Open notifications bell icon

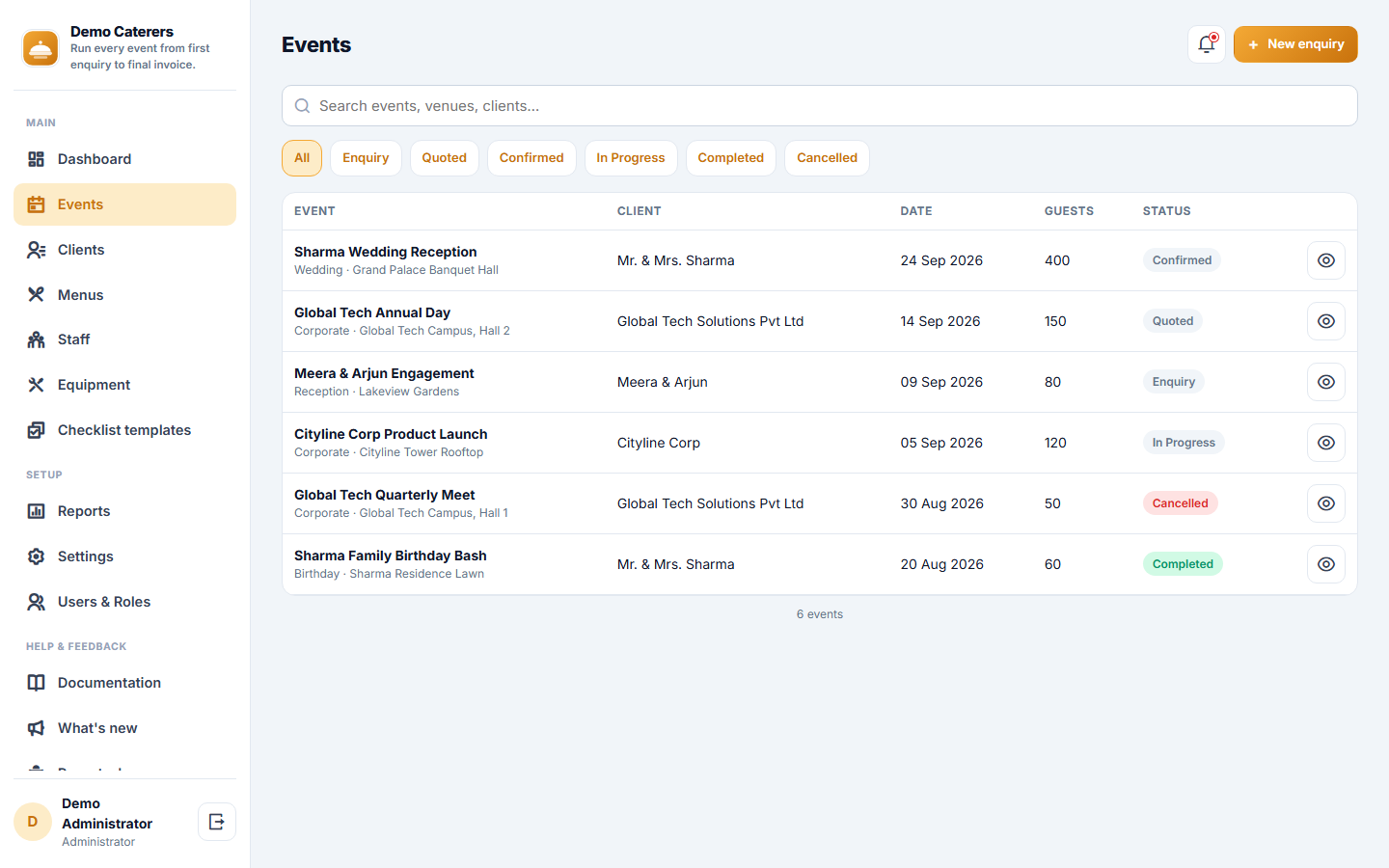tap(1207, 44)
